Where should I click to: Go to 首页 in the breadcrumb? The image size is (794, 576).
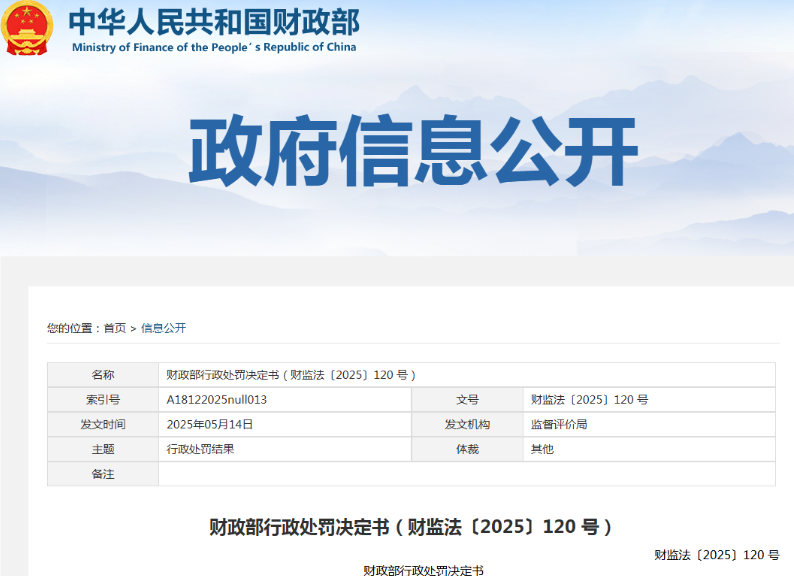point(115,328)
